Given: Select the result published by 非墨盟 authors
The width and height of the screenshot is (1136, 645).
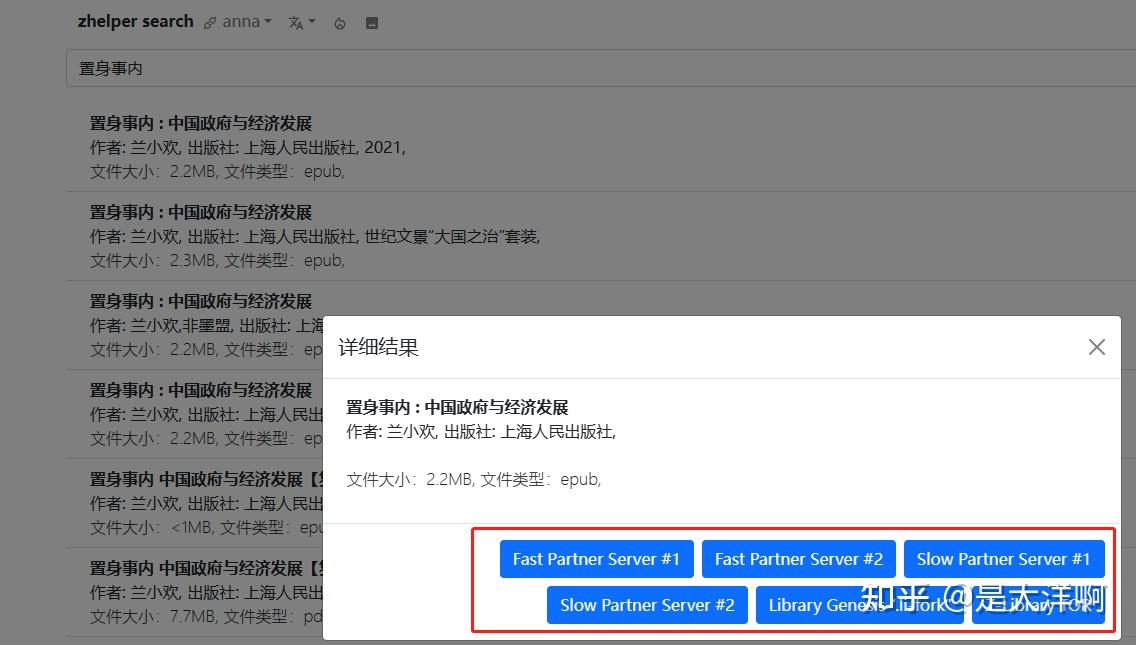Looking at the screenshot, I should click(x=199, y=300).
